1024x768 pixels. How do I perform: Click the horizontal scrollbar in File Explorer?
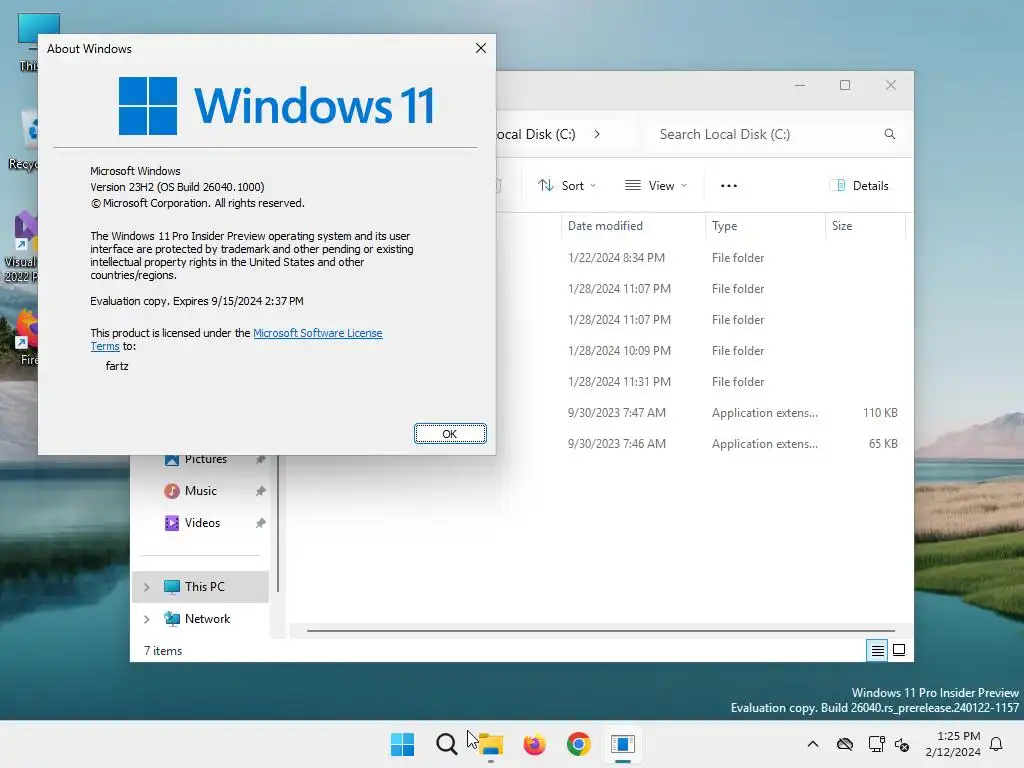tap(601, 631)
